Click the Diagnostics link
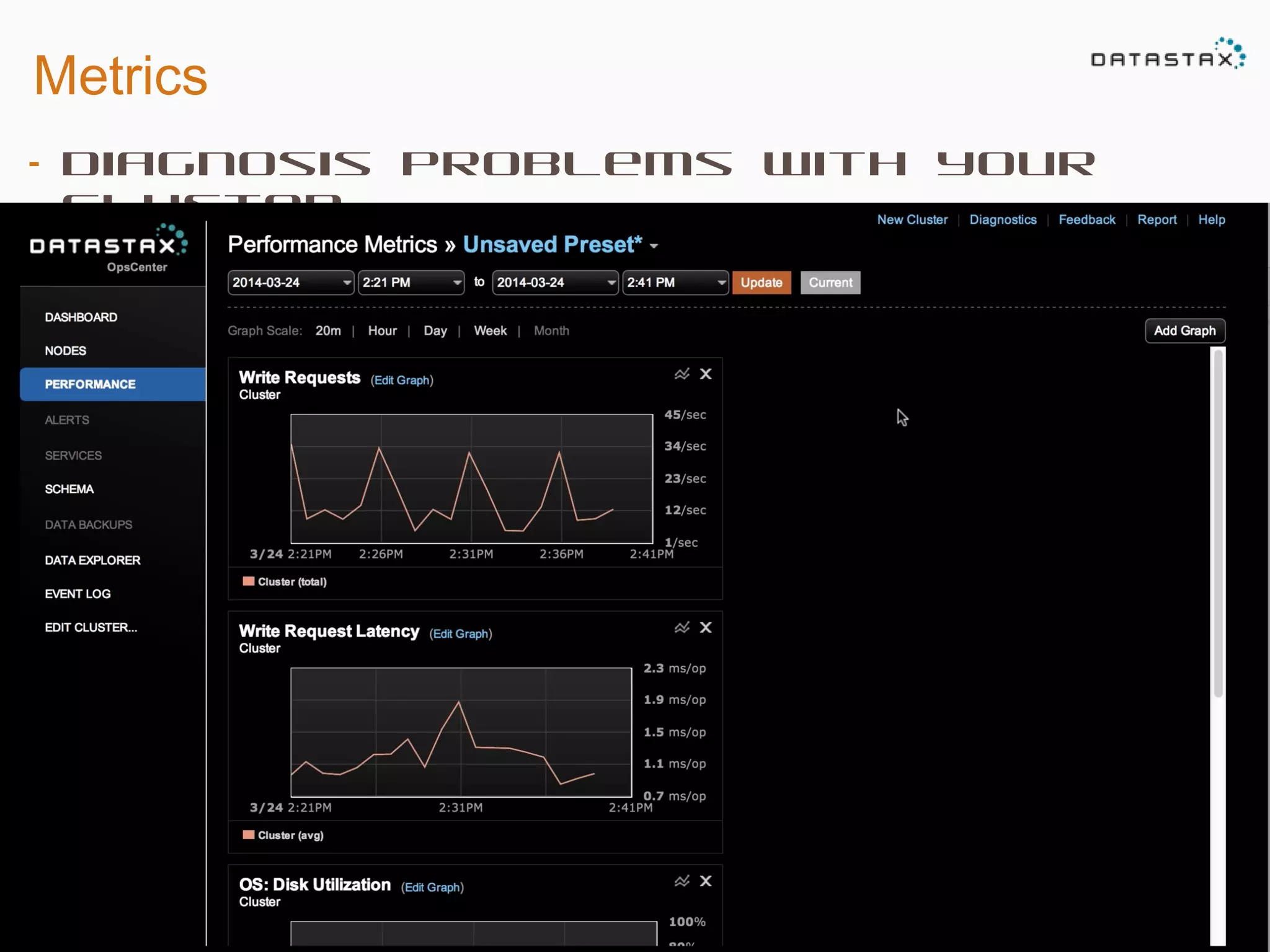Screen dimensions: 1270x952 1003,219
